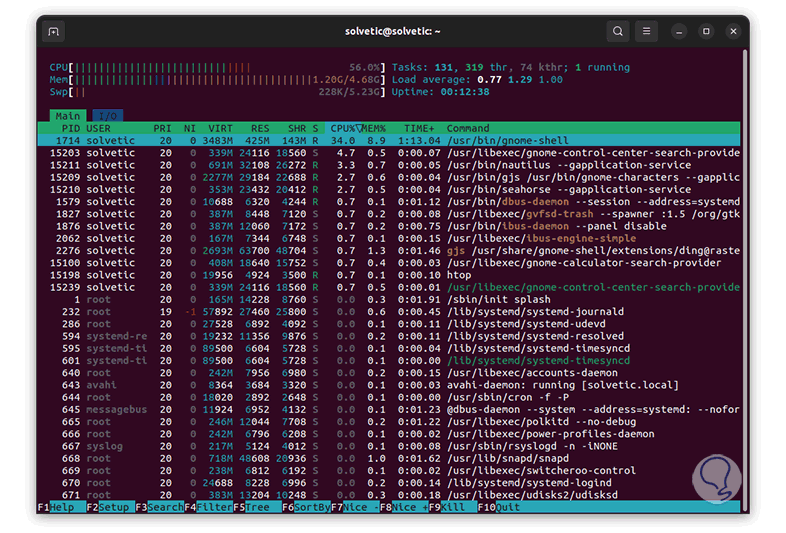
Task: Sort by the CPU% column header
Action: pyautogui.click(x=343, y=128)
